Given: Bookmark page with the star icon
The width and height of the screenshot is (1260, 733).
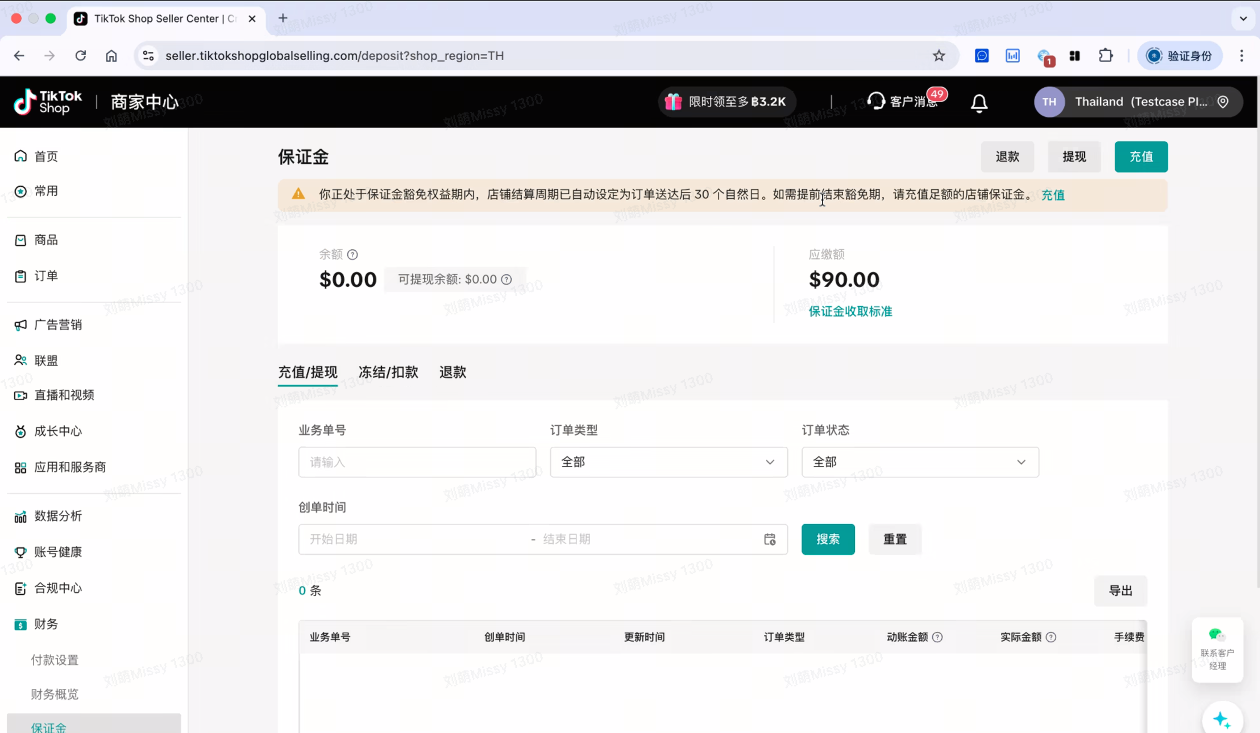Looking at the screenshot, I should pyautogui.click(x=938, y=56).
